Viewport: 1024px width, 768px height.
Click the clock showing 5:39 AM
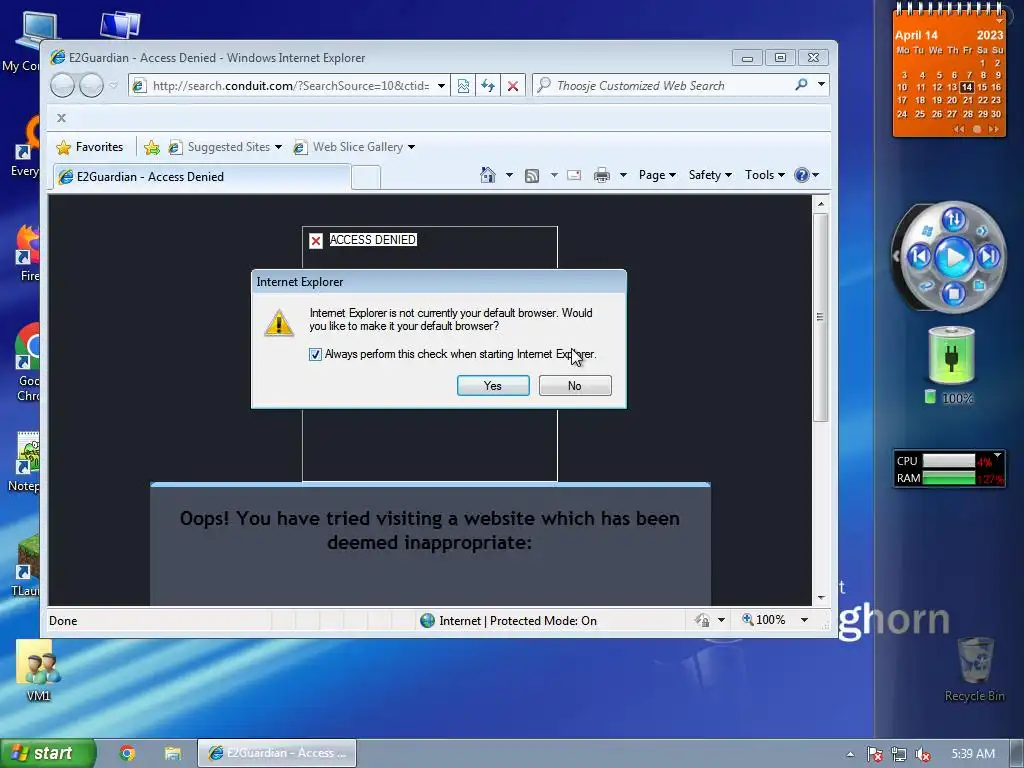(x=973, y=754)
